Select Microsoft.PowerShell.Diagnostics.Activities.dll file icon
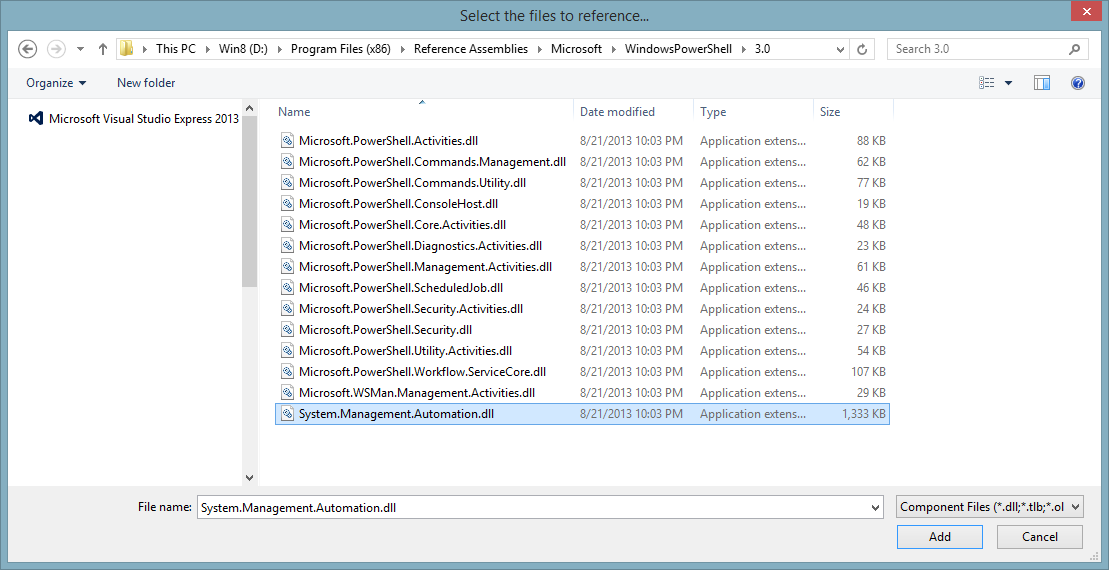The height and width of the screenshot is (570, 1109). pos(287,246)
